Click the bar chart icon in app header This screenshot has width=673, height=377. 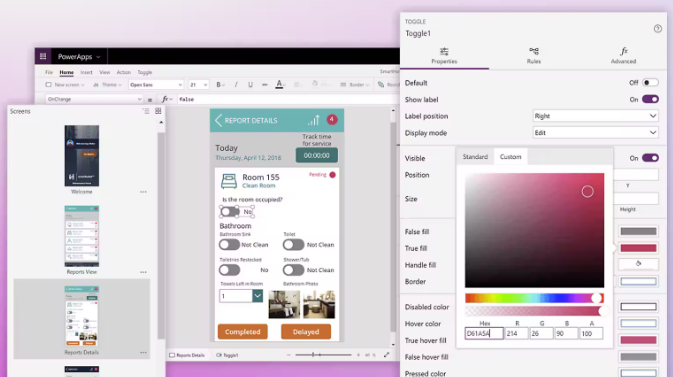(314, 120)
